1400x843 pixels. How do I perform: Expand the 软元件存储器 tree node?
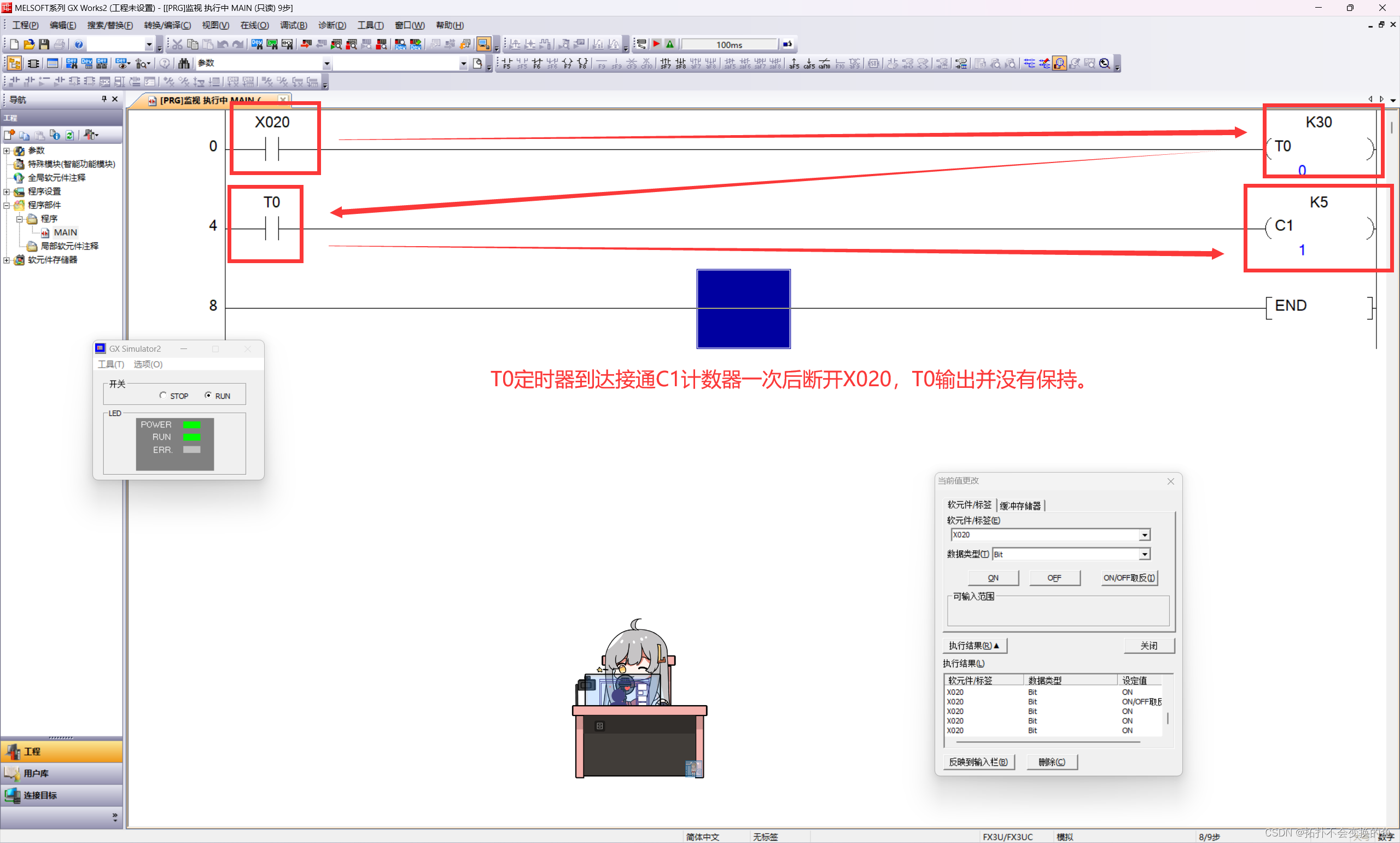[6, 260]
